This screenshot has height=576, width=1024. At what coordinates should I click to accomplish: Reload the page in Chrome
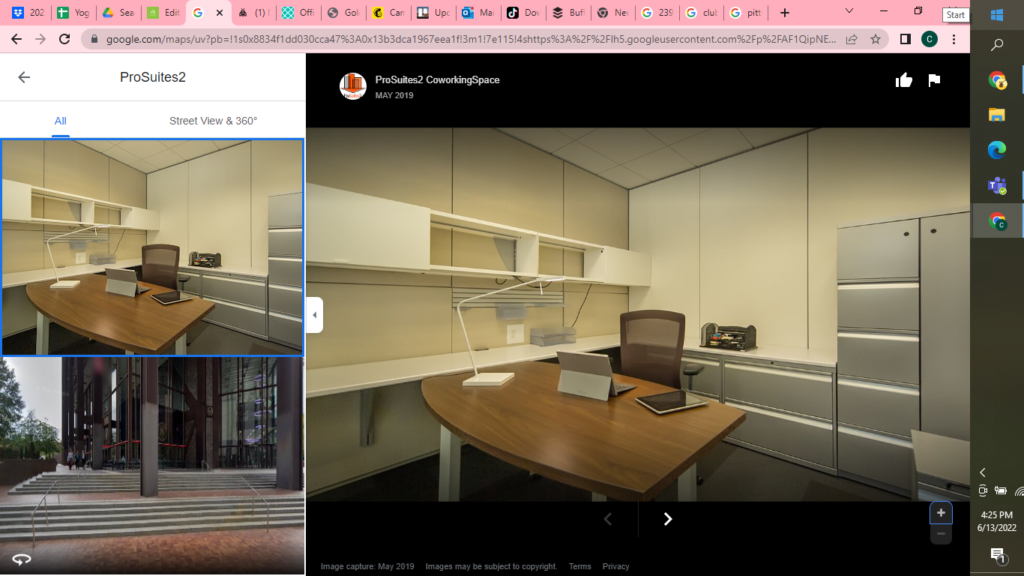click(65, 39)
